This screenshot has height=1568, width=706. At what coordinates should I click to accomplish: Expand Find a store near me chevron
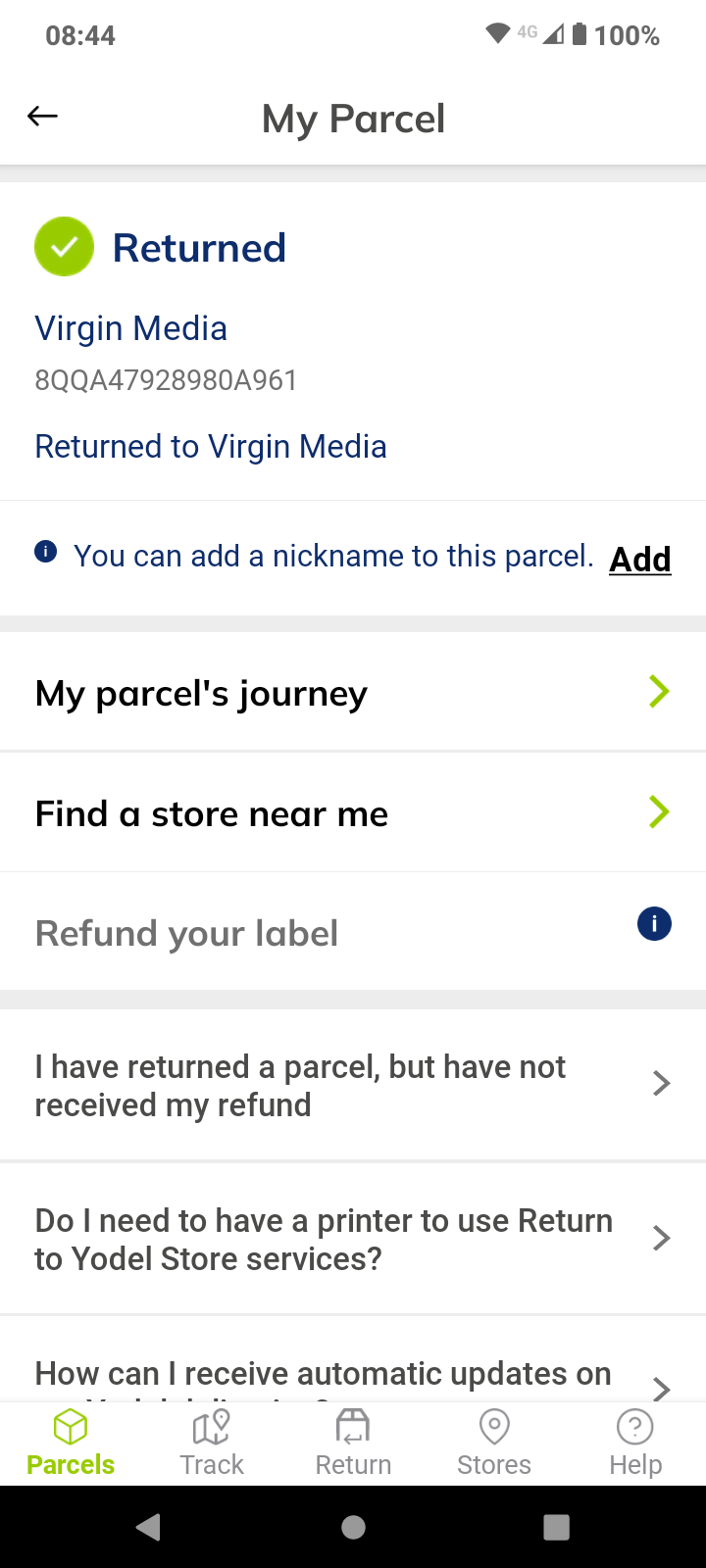coord(659,811)
